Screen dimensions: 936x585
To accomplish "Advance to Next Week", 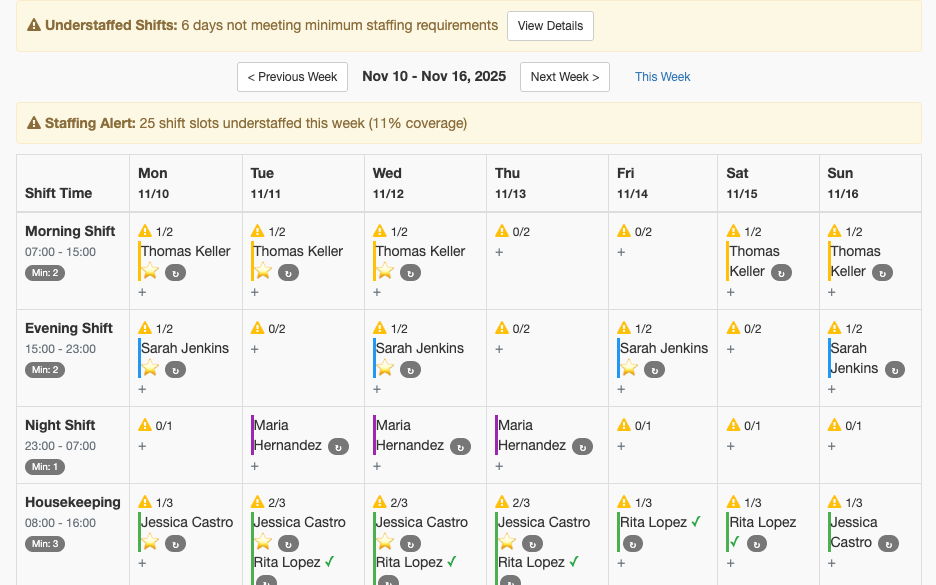I will (565, 77).
